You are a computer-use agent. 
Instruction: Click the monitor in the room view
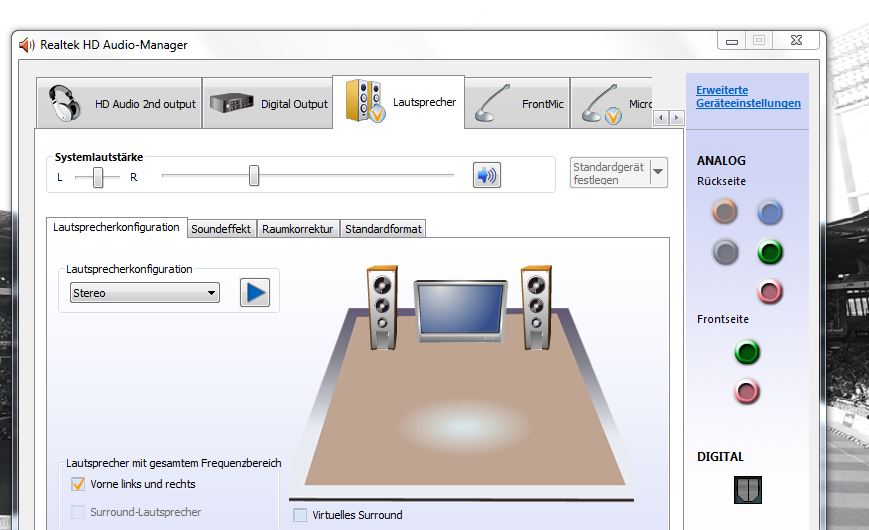[461, 310]
